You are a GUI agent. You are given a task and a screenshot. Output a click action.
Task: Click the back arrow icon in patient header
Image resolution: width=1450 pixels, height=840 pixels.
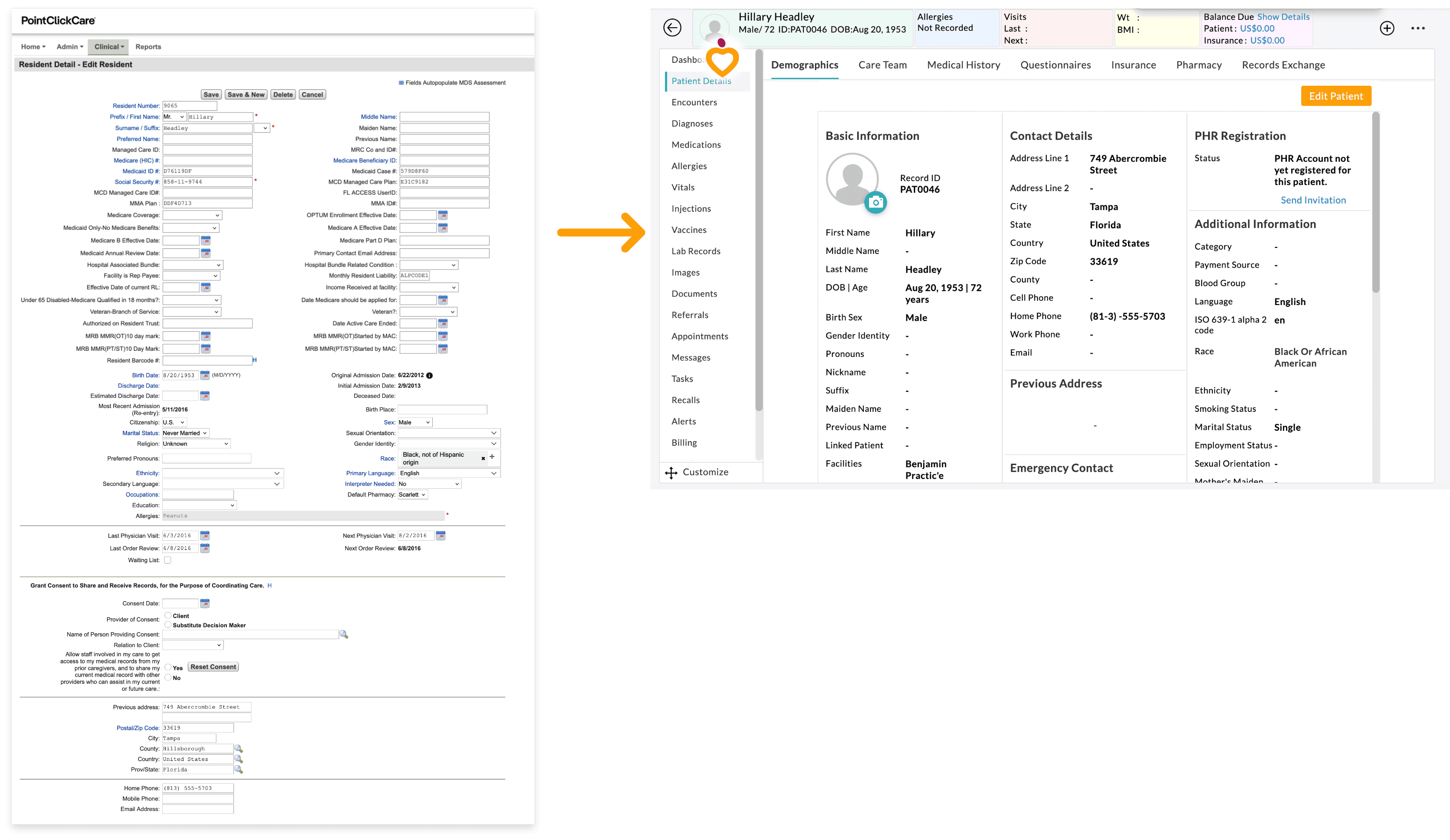point(672,28)
